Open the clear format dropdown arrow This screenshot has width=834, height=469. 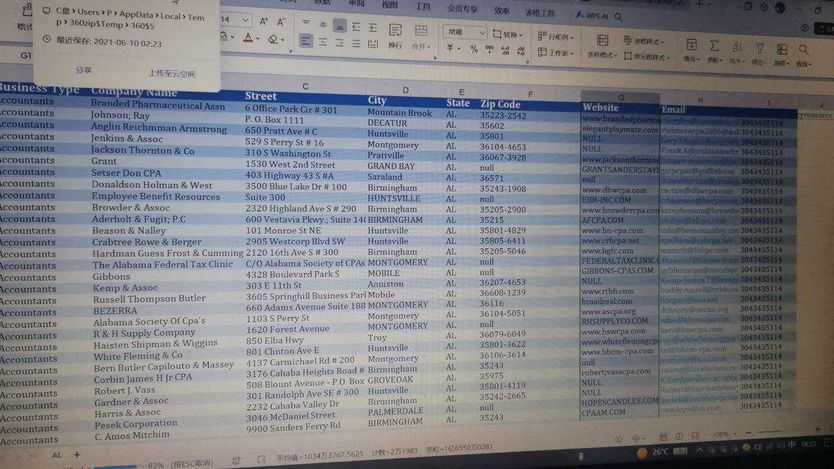pos(282,40)
